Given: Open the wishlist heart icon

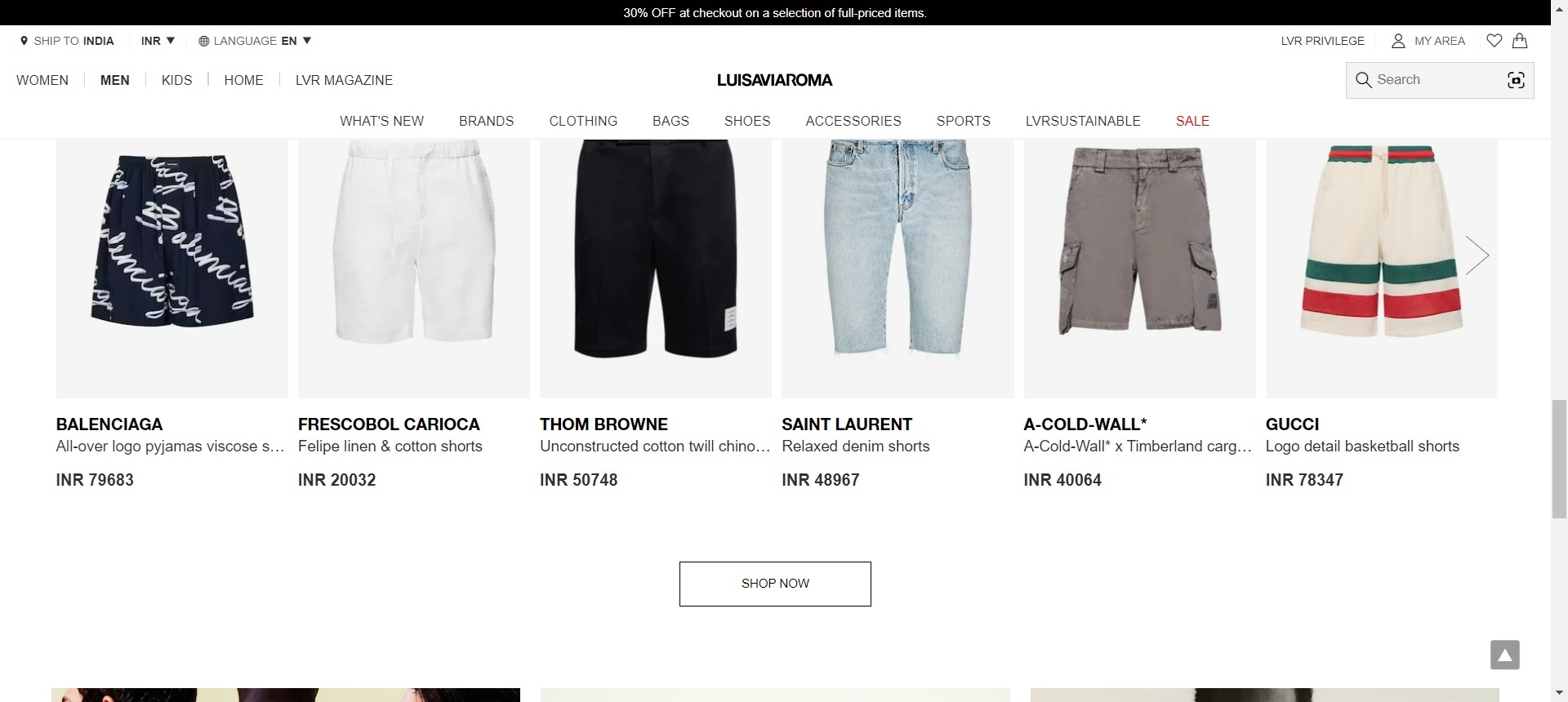Looking at the screenshot, I should pyautogui.click(x=1494, y=41).
